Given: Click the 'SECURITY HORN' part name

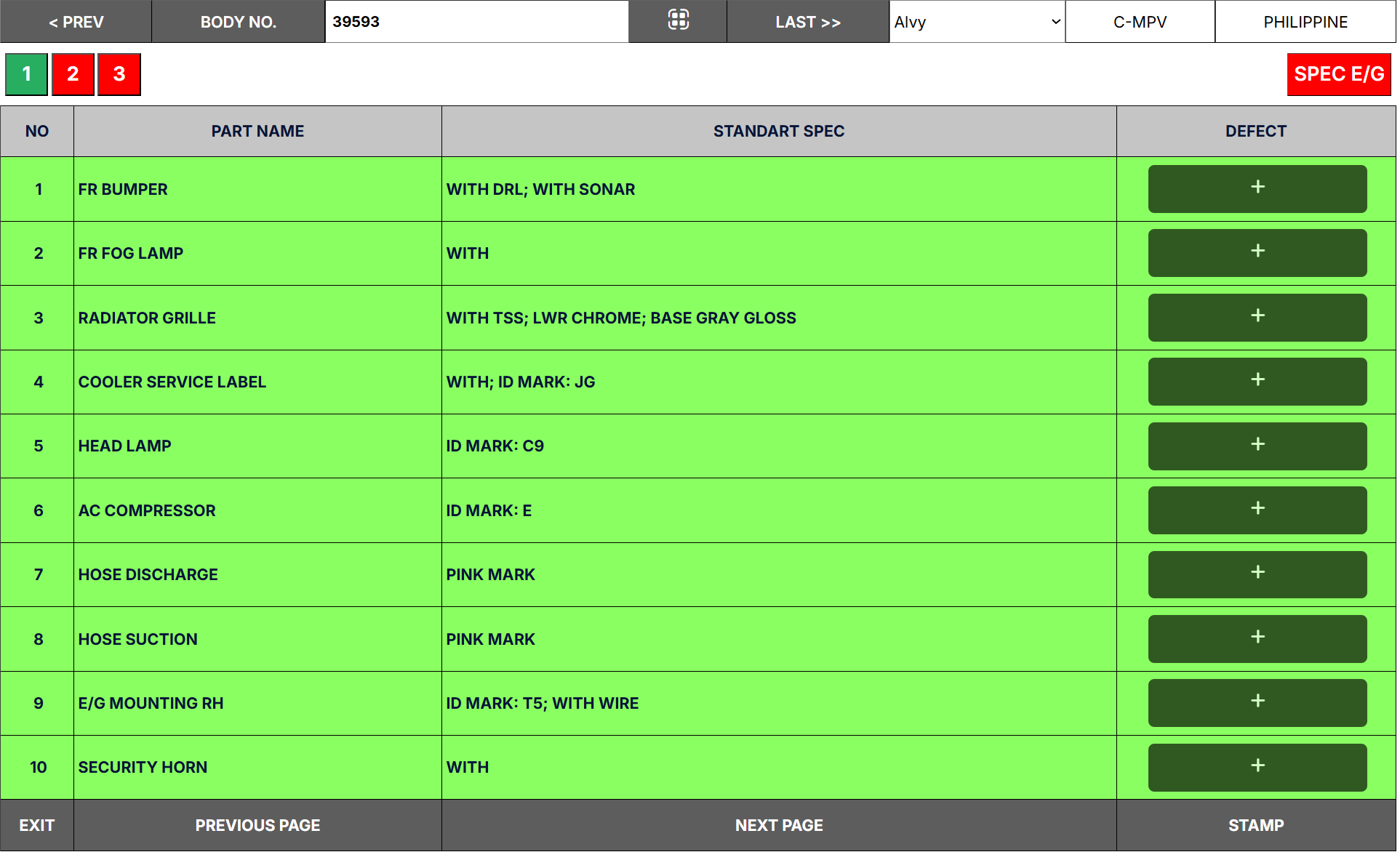Looking at the screenshot, I should [x=143, y=768].
